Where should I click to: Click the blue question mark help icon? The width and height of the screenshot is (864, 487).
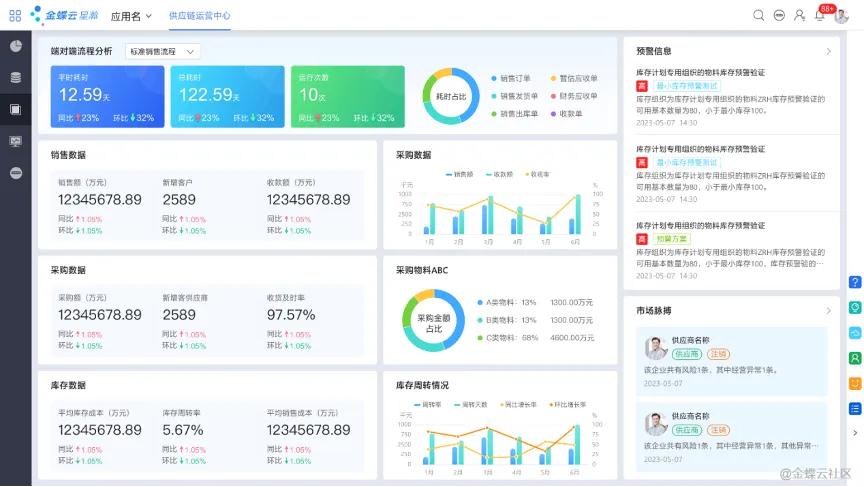click(855, 282)
